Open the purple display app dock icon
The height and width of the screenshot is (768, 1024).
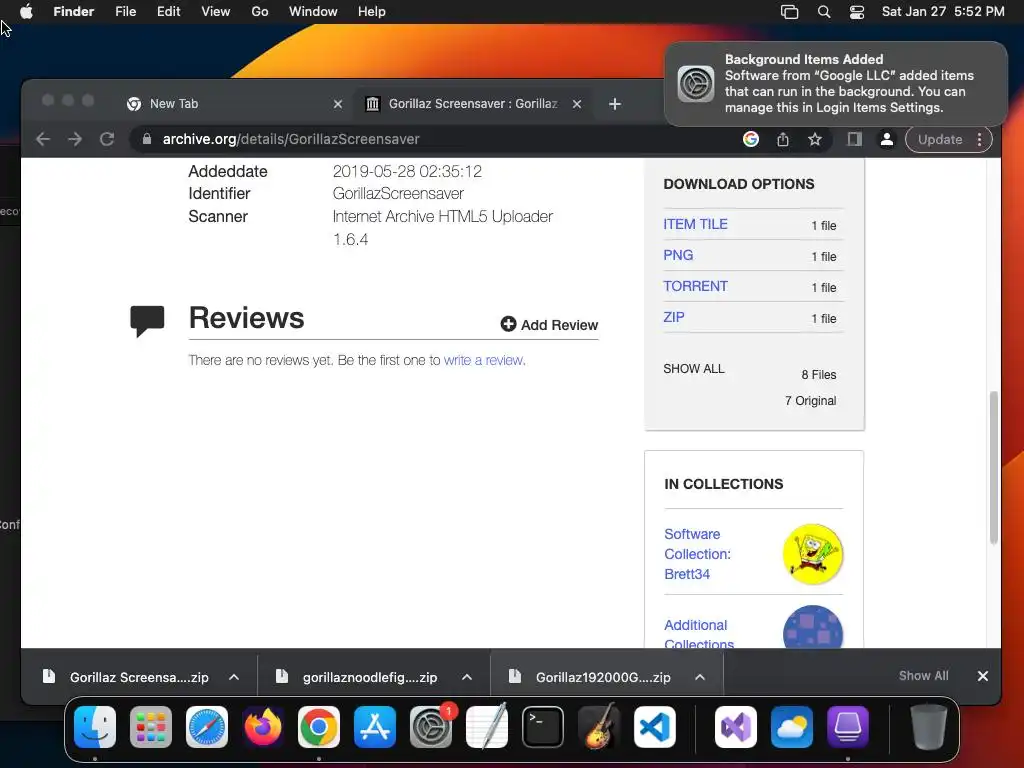coord(848,727)
